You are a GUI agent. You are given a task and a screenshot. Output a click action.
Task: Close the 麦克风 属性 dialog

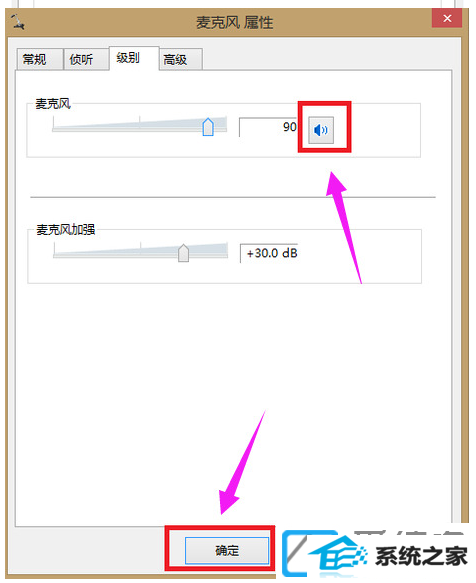447,18
